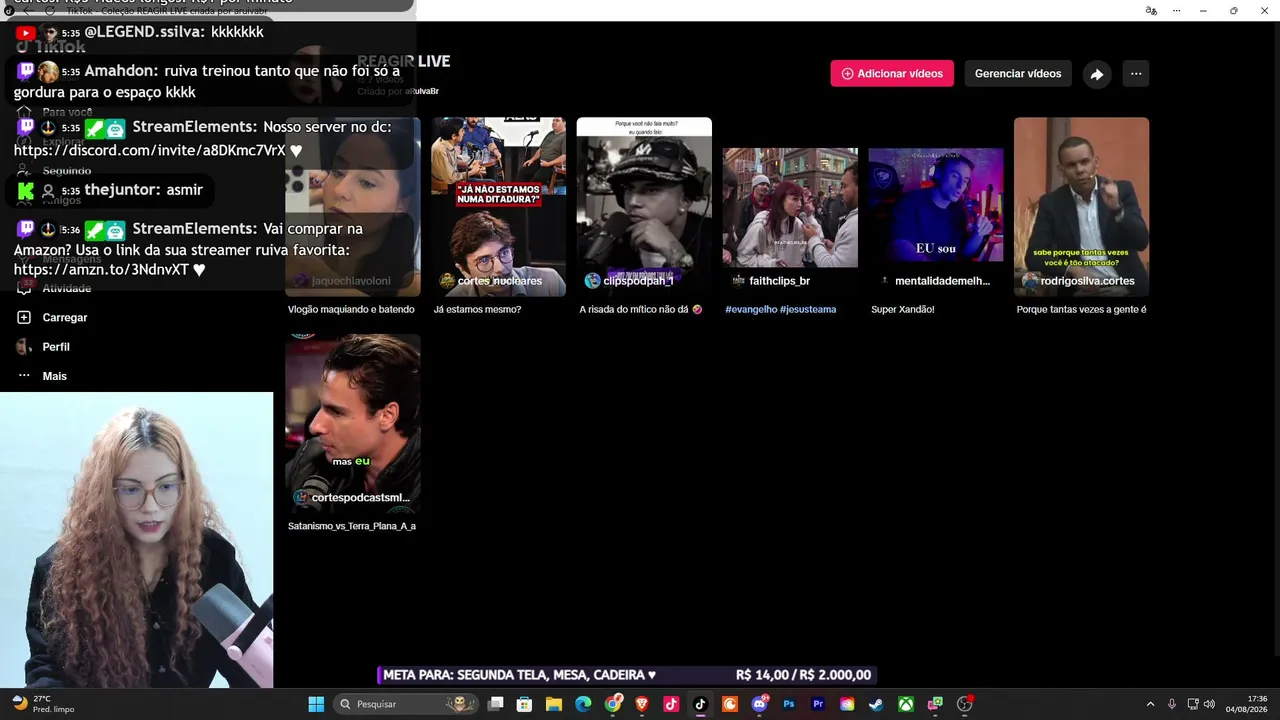Click the "Já estamos mesmo?" video title
This screenshot has width=1280, height=720.
coord(477,310)
